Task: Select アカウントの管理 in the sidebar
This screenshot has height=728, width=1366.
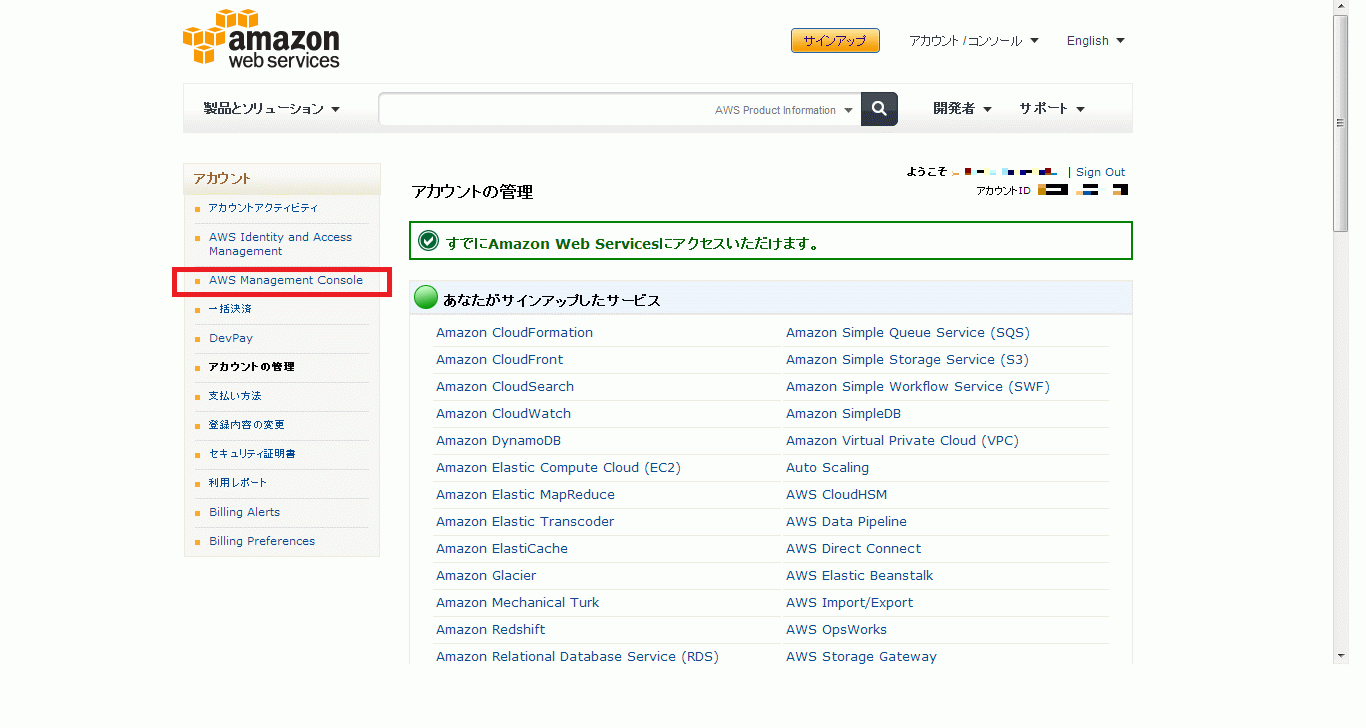Action: click(x=251, y=367)
